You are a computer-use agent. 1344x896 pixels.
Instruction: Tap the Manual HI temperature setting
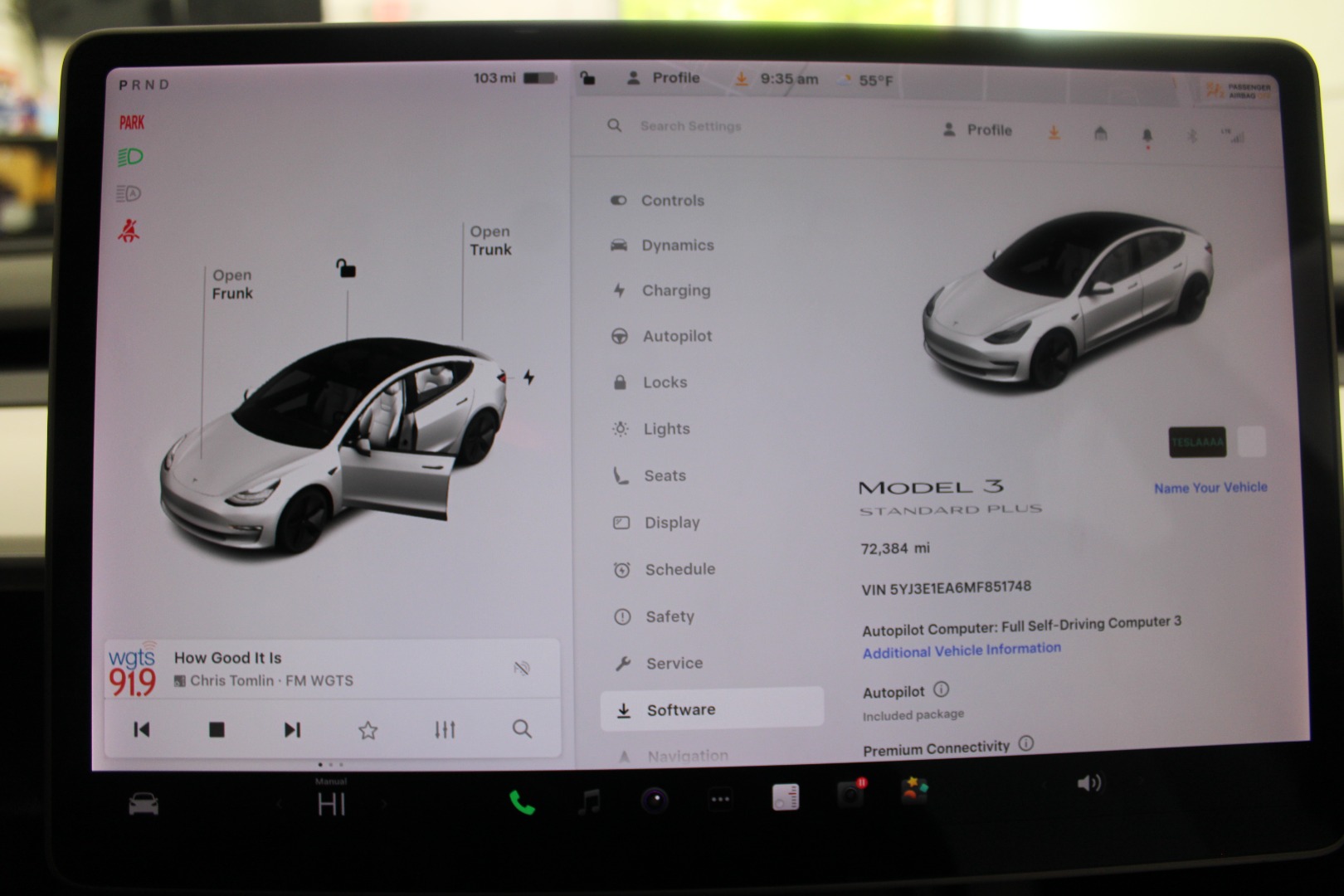click(x=331, y=800)
